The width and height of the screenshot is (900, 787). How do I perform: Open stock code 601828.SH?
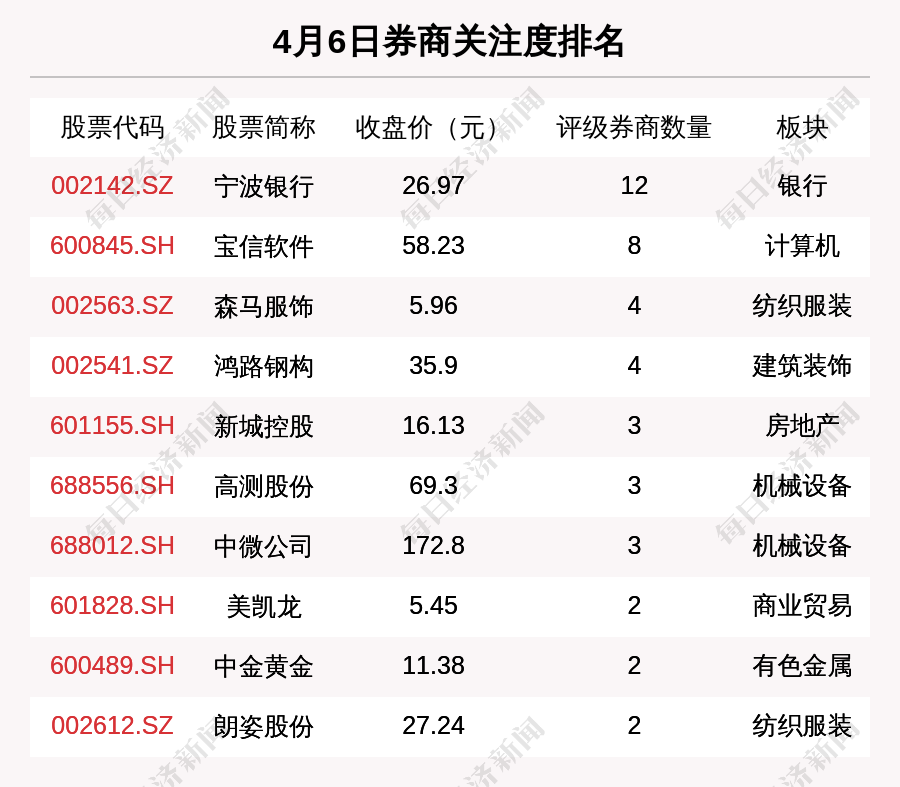tap(112, 606)
